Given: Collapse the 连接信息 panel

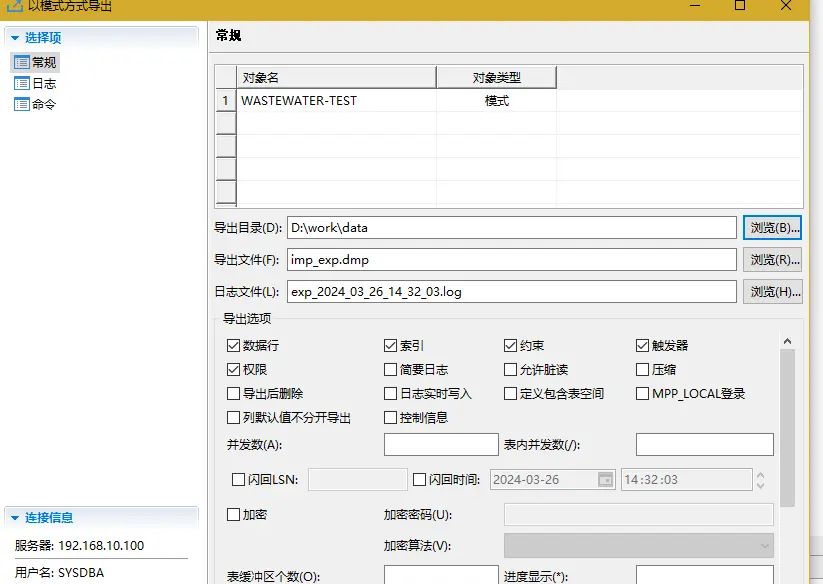Looking at the screenshot, I should (14, 517).
